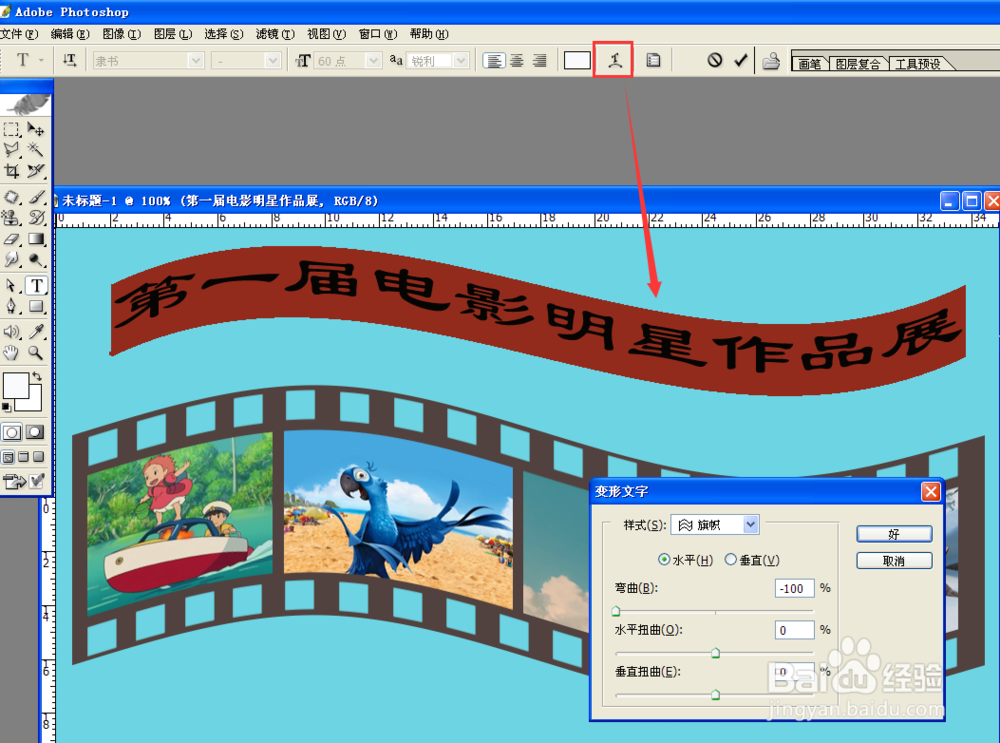This screenshot has height=743, width=1000.
Task: Open the 文件 menu
Action: point(19,34)
